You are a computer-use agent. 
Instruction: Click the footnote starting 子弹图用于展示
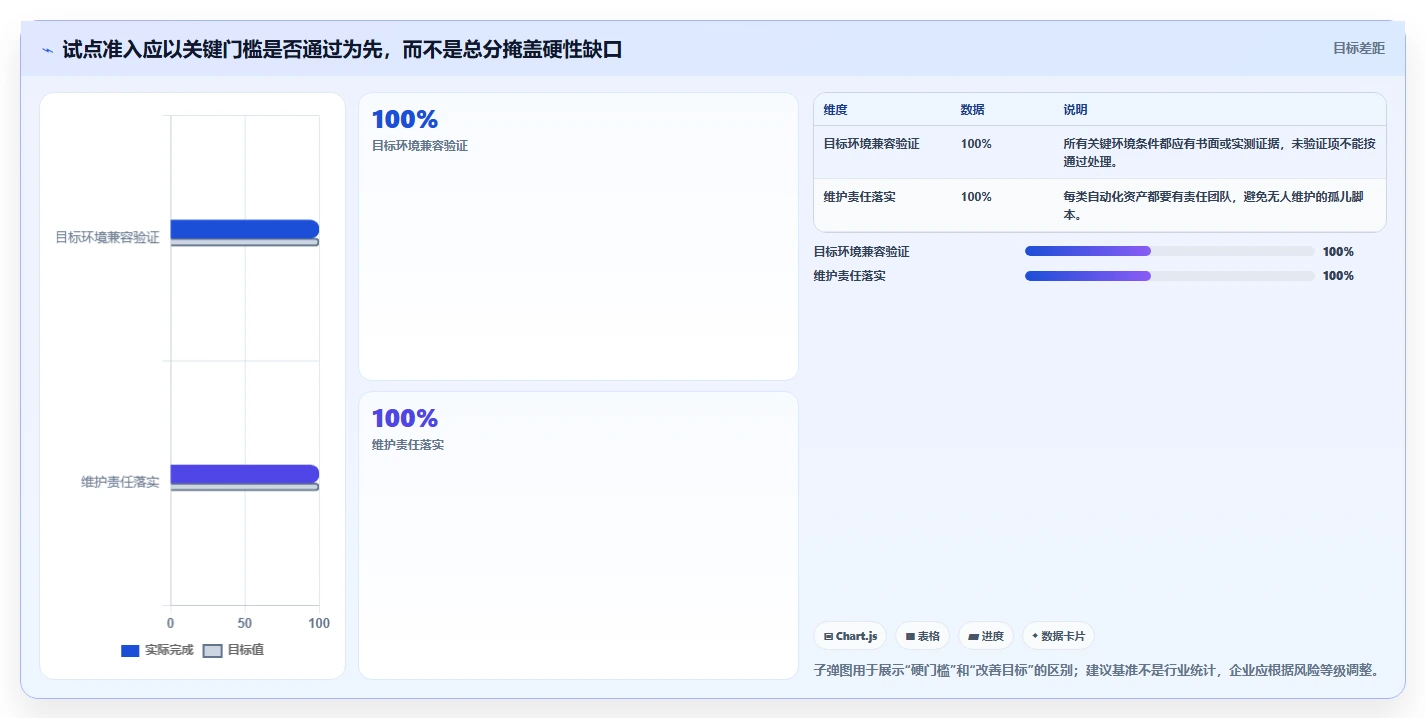click(x=1100, y=670)
